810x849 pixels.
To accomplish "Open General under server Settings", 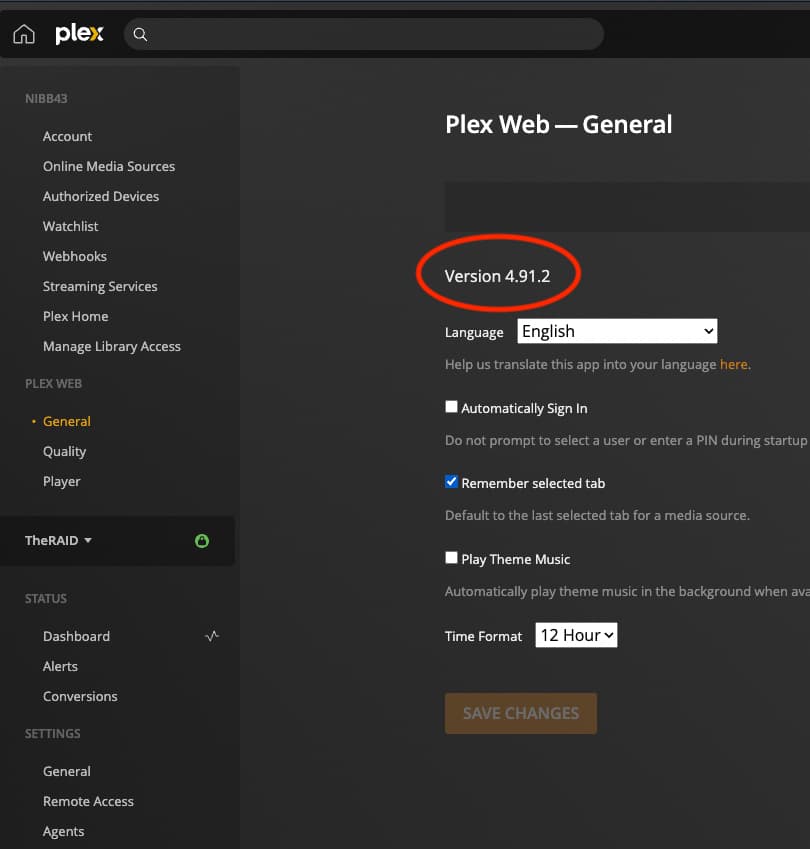I will [x=67, y=772].
